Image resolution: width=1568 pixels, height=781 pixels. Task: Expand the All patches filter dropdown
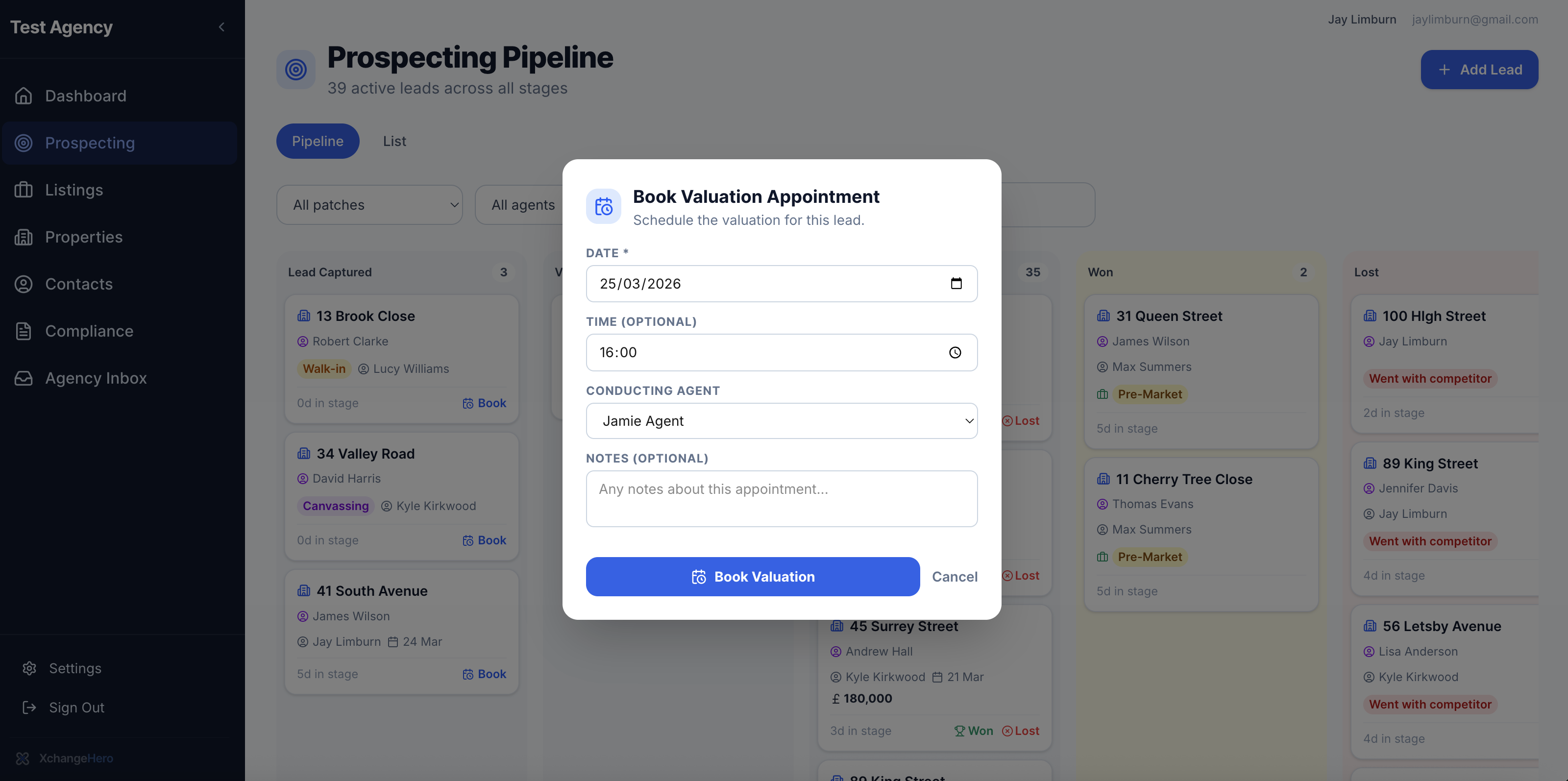click(369, 205)
